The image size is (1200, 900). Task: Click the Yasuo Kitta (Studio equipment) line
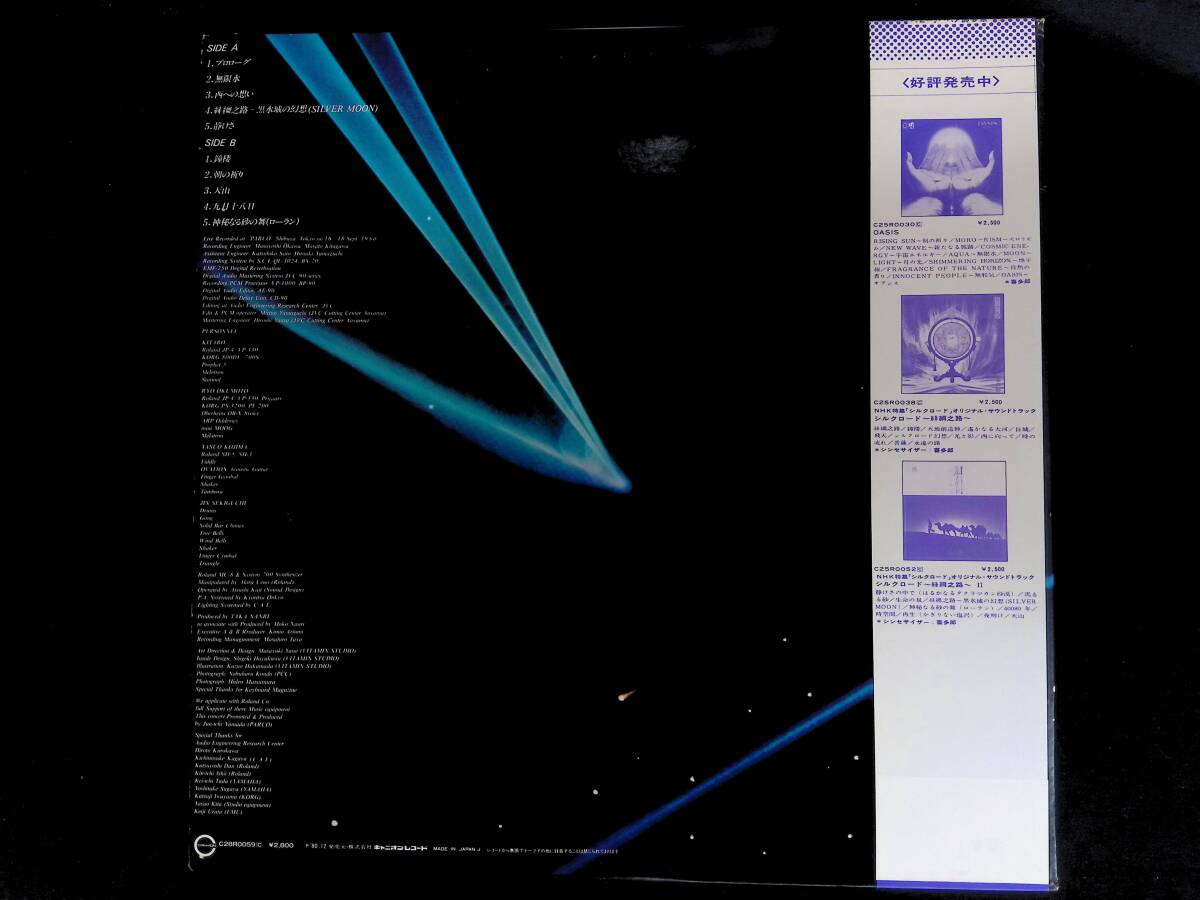[x=232, y=805]
